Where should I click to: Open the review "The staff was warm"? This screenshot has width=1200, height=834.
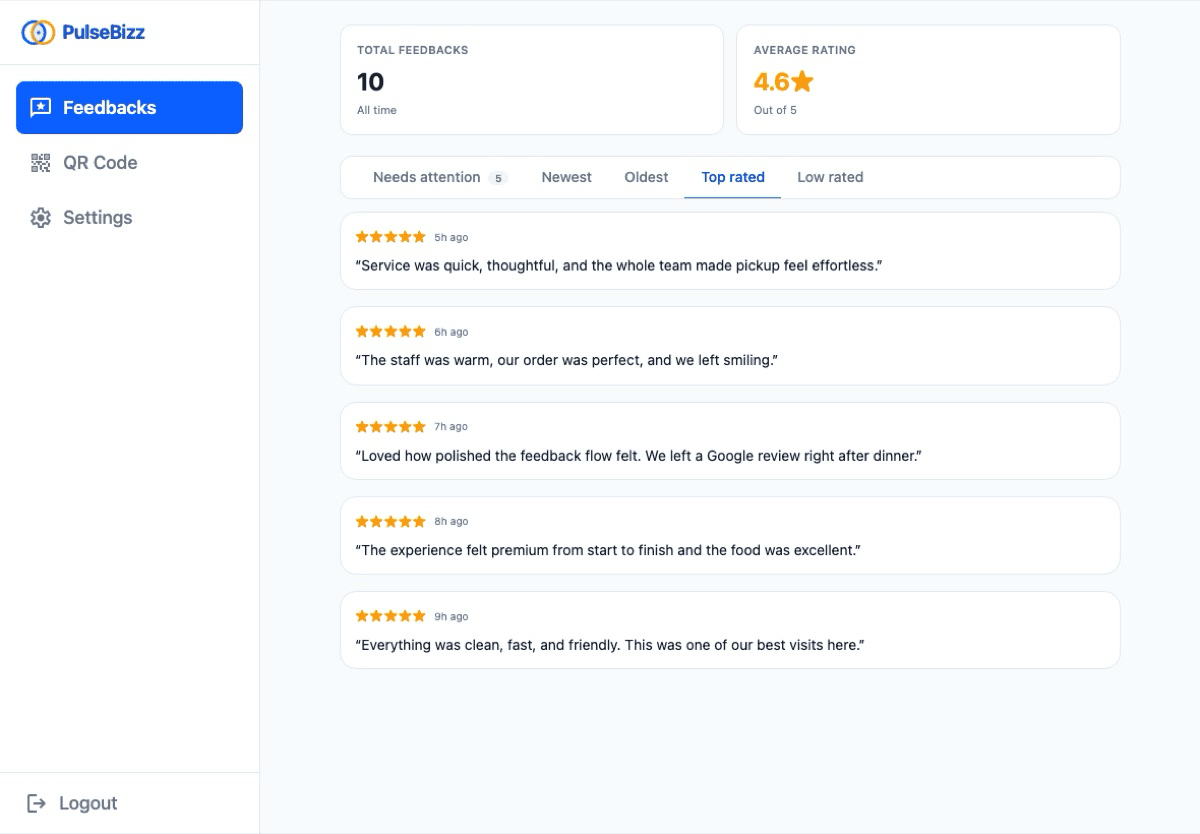tap(730, 346)
